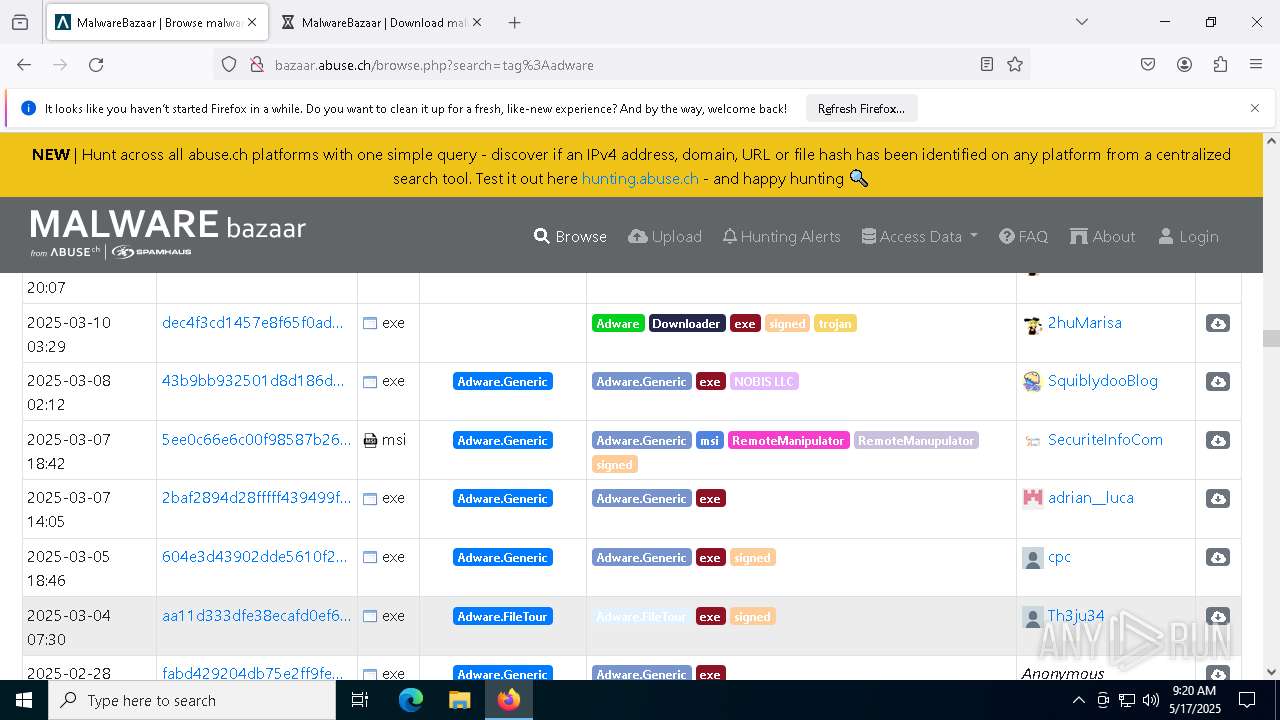Download sample dec4f3cd1457 via cloud icon
Image resolution: width=1280 pixels, height=720 pixels.
coord(1217,324)
